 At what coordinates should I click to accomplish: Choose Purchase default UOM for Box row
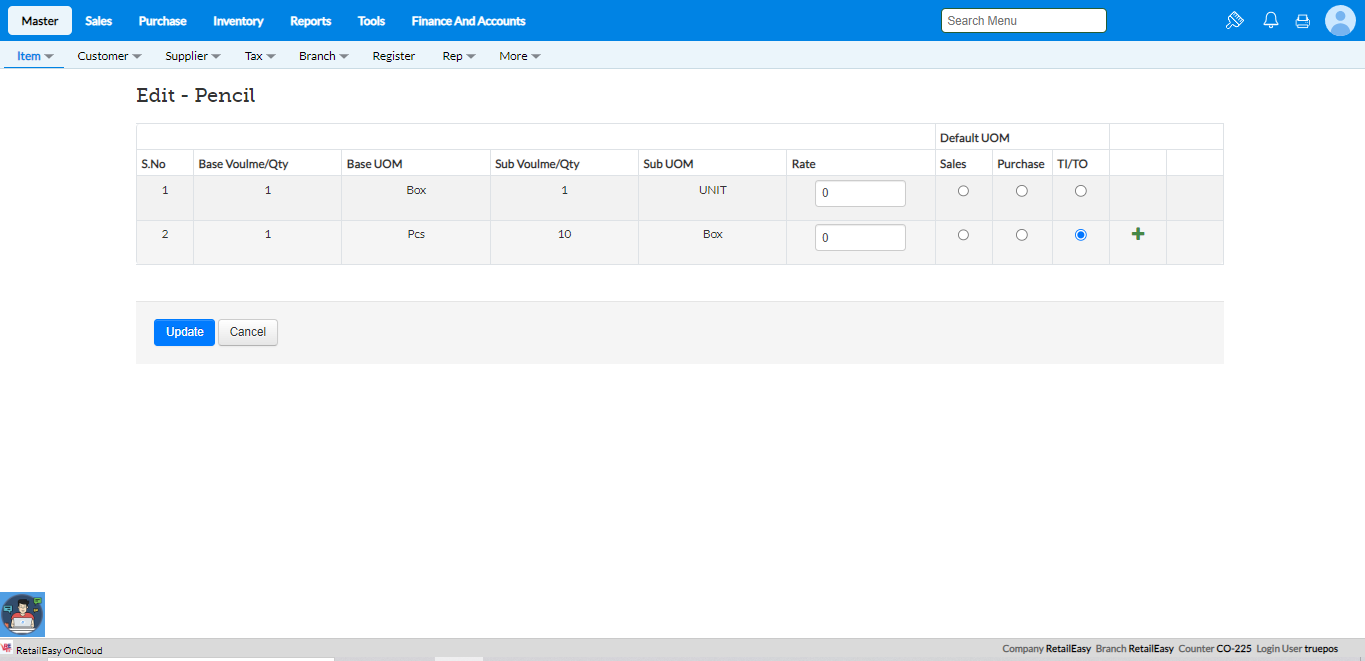coord(1021,191)
